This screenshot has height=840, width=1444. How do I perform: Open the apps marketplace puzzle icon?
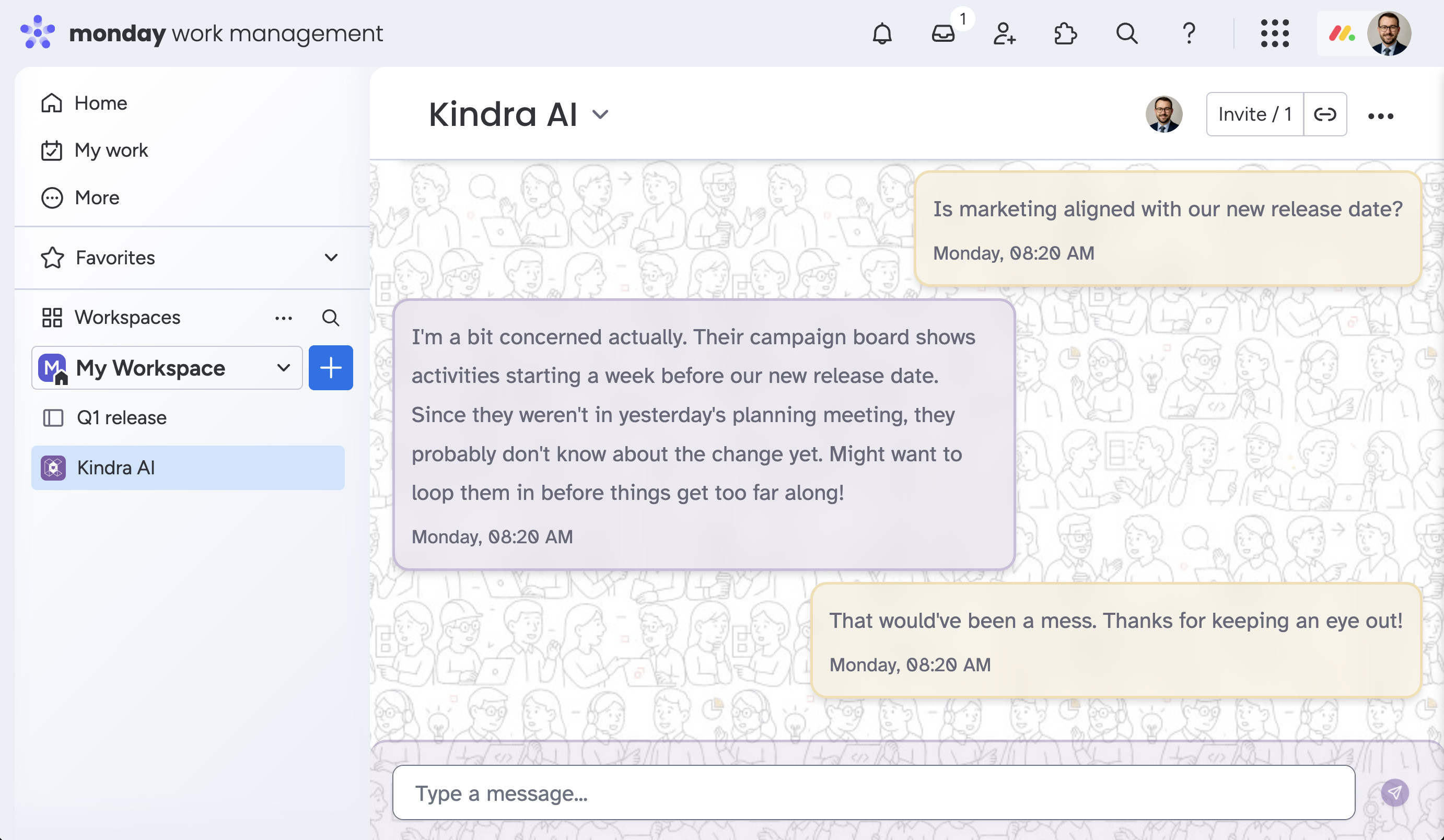coord(1065,33)
